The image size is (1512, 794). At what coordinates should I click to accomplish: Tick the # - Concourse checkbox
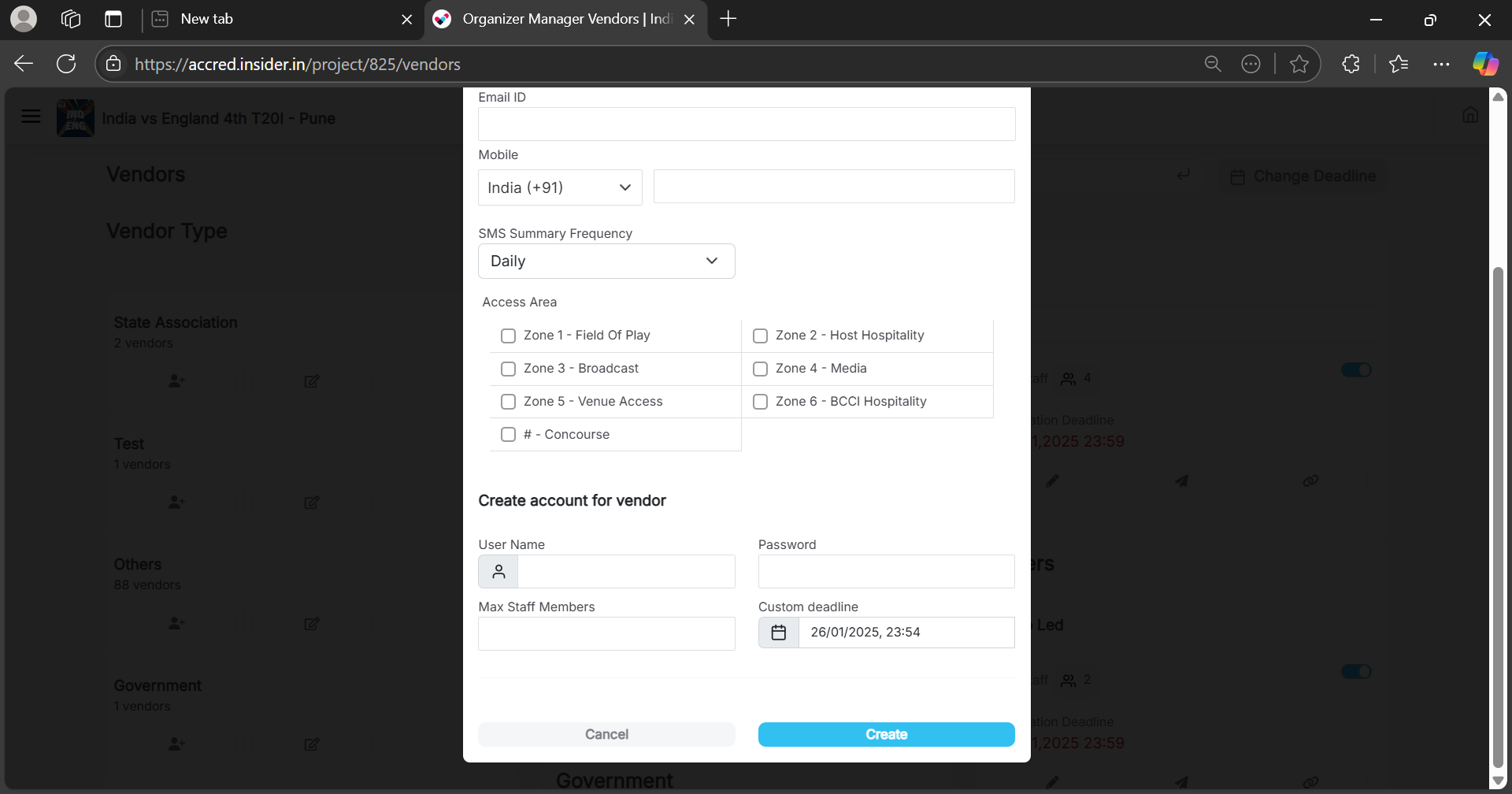click(509, 435)
